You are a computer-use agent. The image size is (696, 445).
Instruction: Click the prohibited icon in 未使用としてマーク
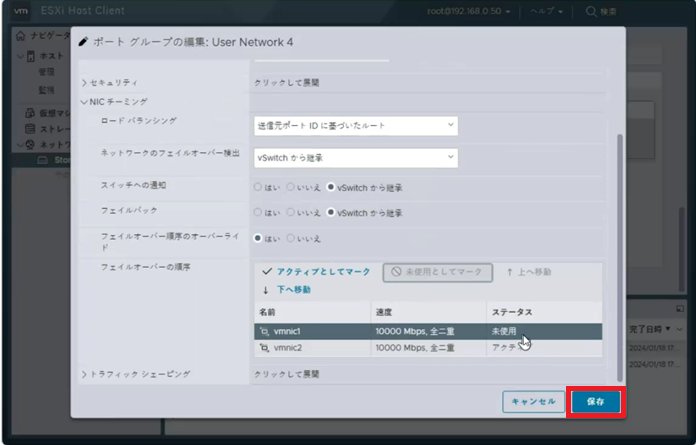tap(396, 272)
